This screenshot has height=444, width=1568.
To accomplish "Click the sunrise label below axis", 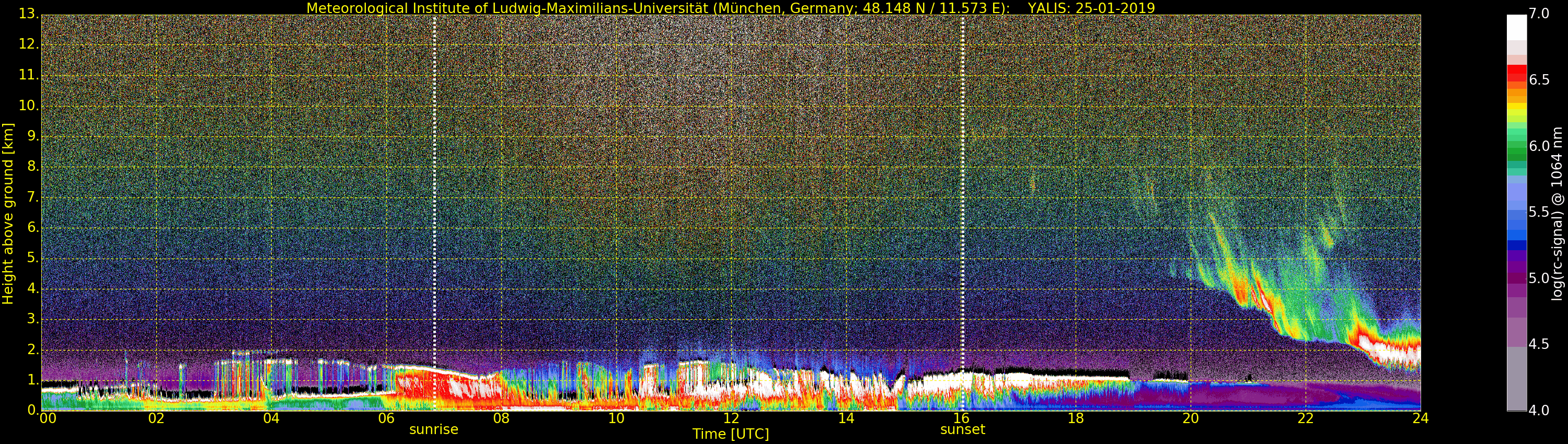I will 433,429.
